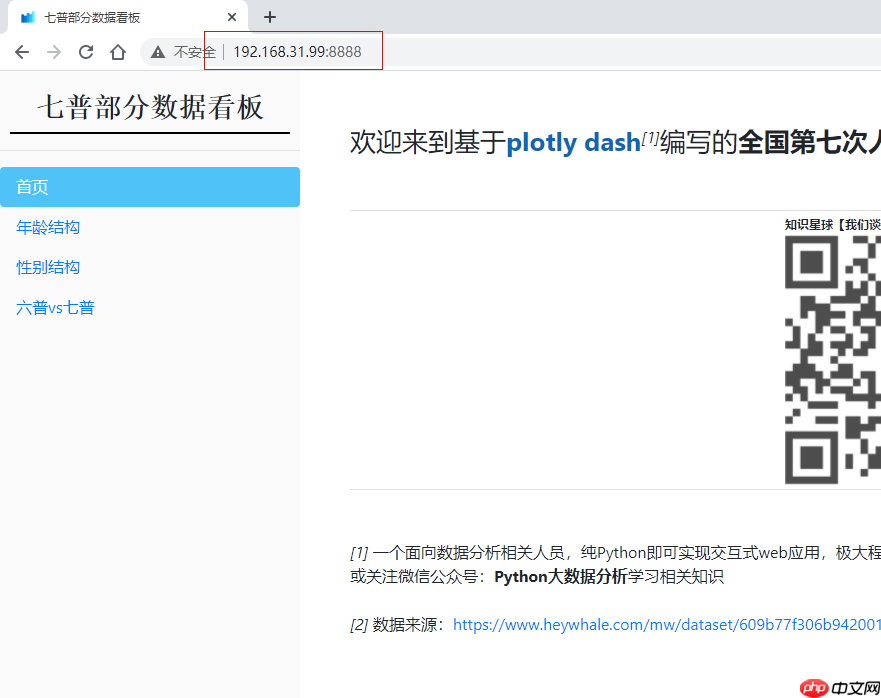This screenshot has width=881, height=698.
Task: Follow the plotly dash hyperlink
Action: (573, 142)
